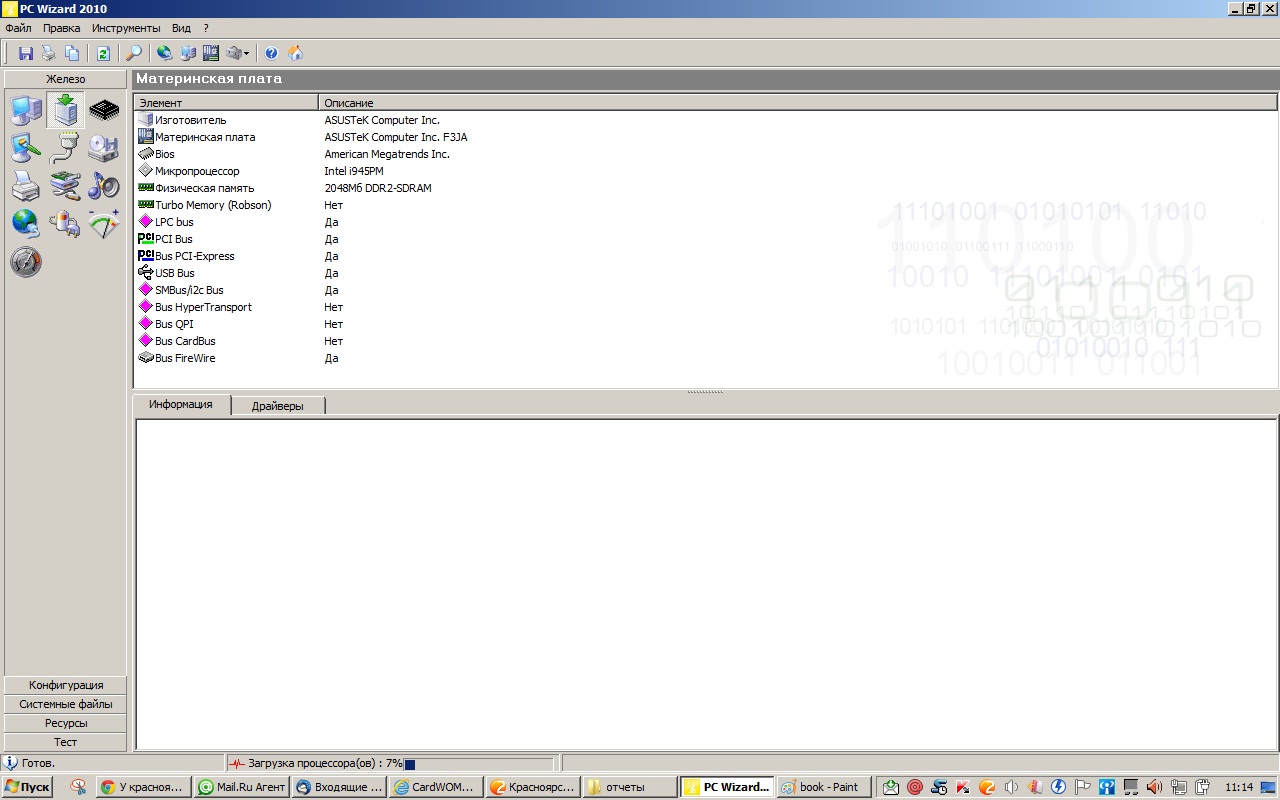
Task: Open the Вид menu
Action: coord(181,28)
